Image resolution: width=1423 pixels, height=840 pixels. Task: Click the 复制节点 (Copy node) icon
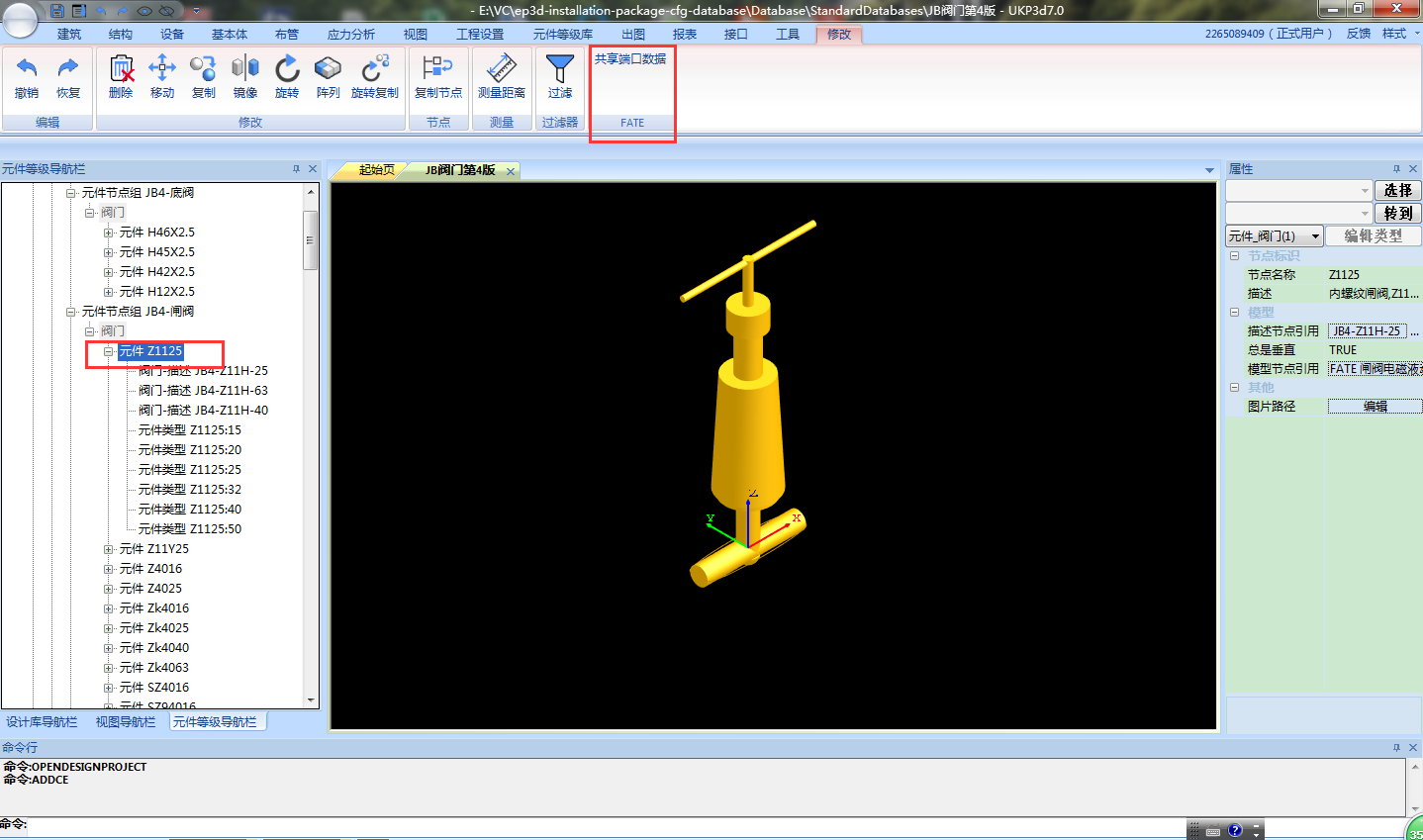[x=437, y=69]
